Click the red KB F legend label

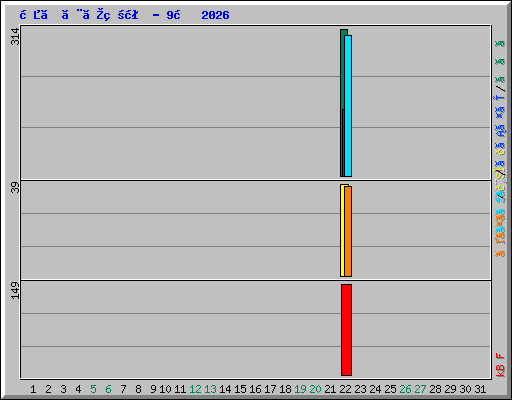pos(500,365)
